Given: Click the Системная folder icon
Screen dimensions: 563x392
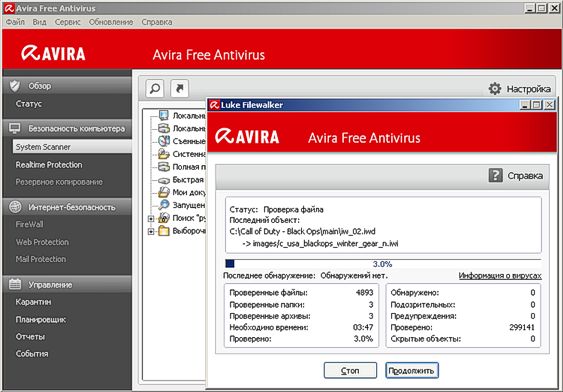Looking at the screenshot, I should coord(164,154).
